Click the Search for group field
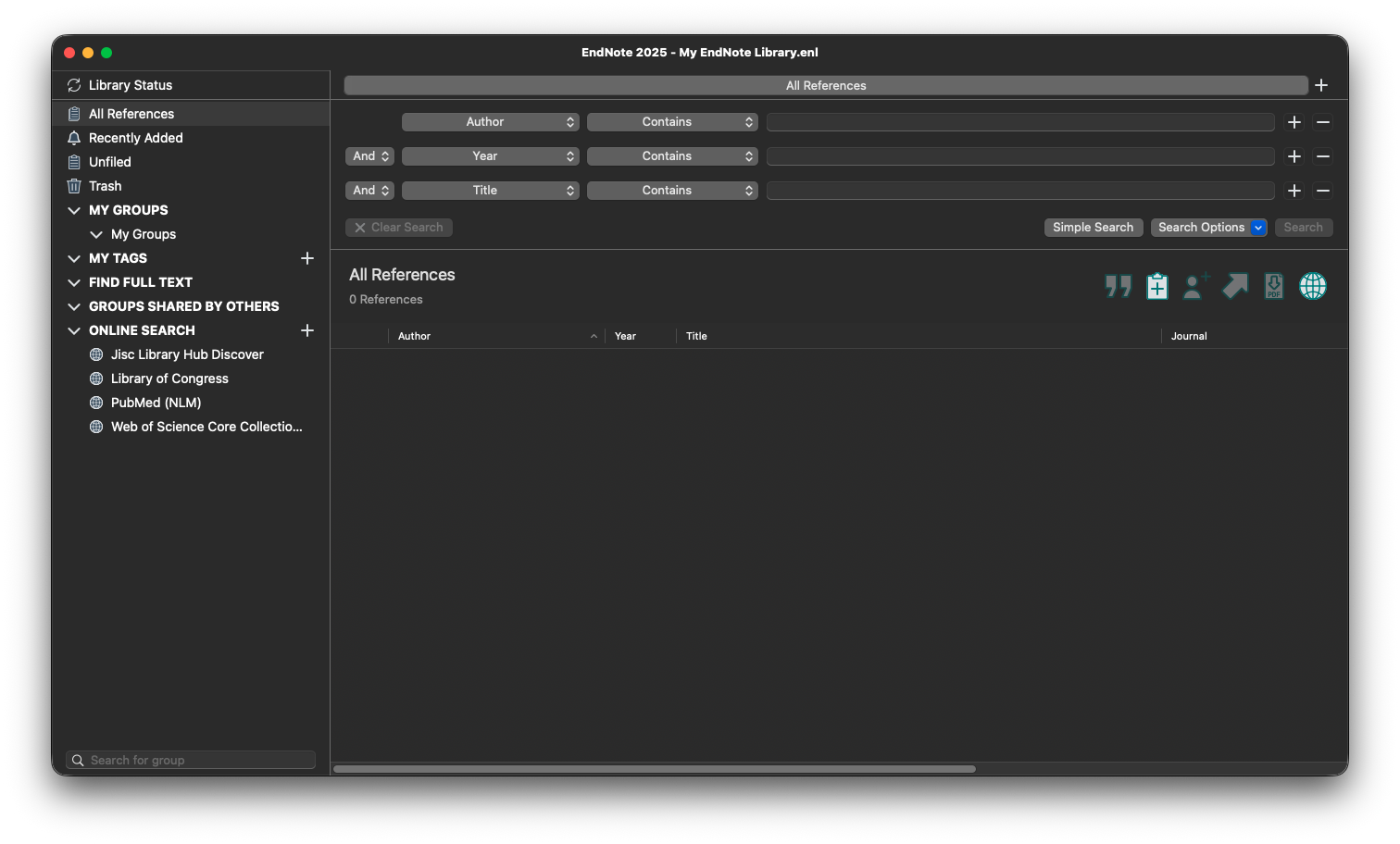1400x844 pixels. tap(191, 760)
